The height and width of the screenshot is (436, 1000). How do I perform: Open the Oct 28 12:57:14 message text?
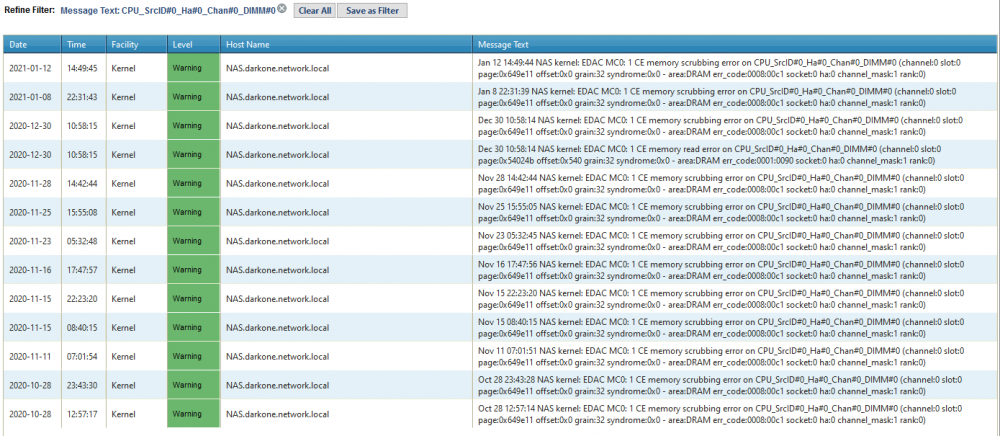coord(719,414)
